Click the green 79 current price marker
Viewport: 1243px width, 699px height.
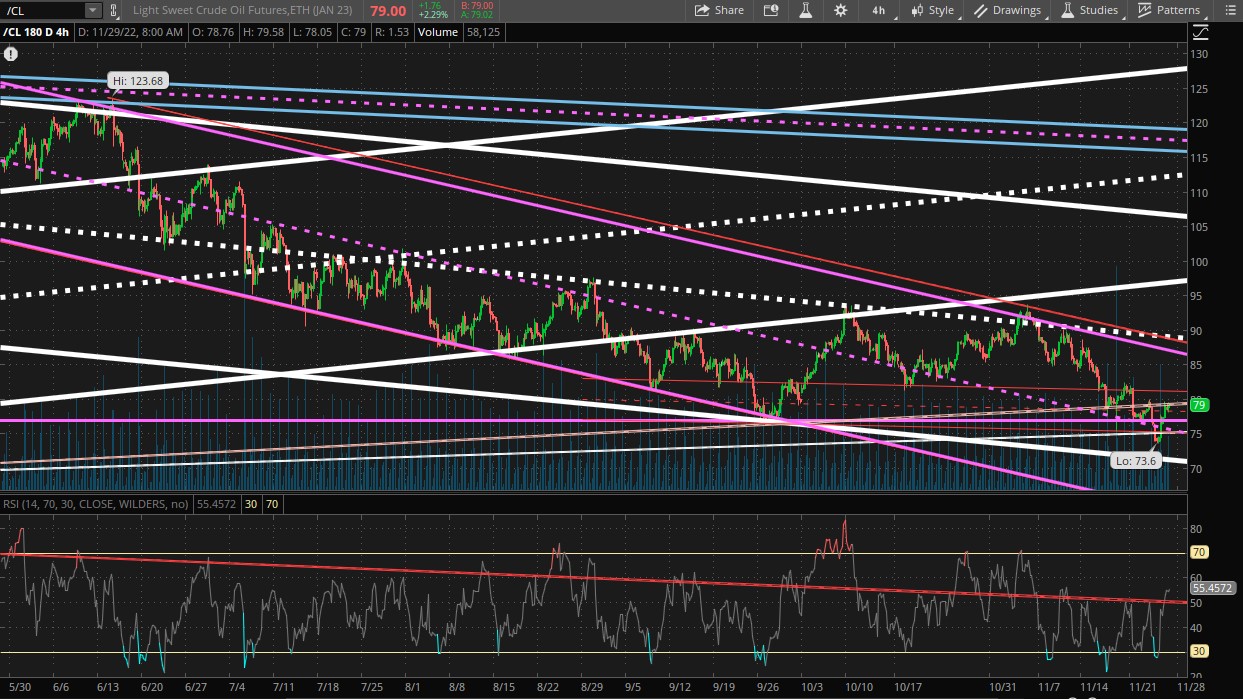pyautogui.click(x=1199, y=405)
